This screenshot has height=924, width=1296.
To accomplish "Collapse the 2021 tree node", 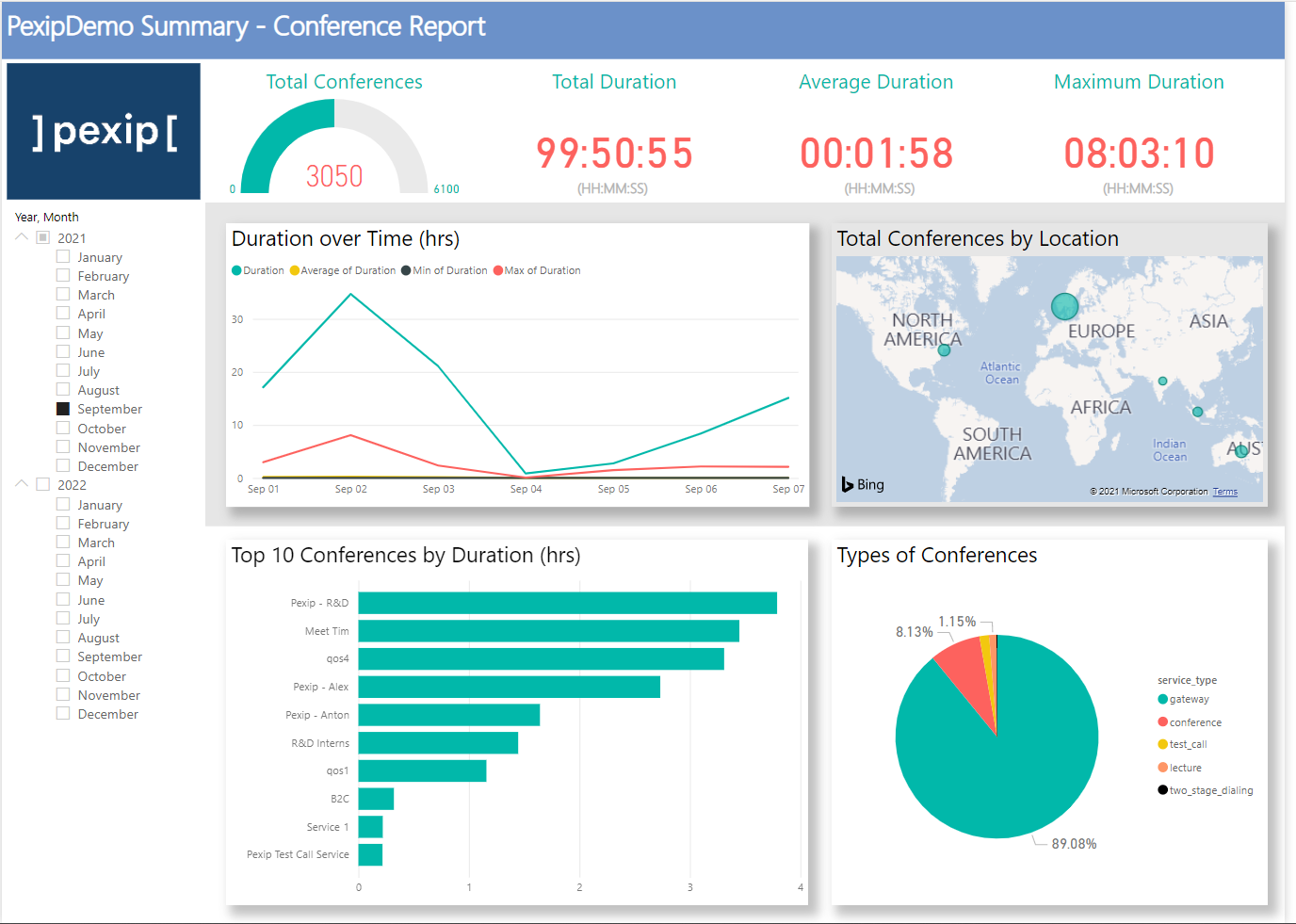I will pyautogui.click(x=21, y=236).
